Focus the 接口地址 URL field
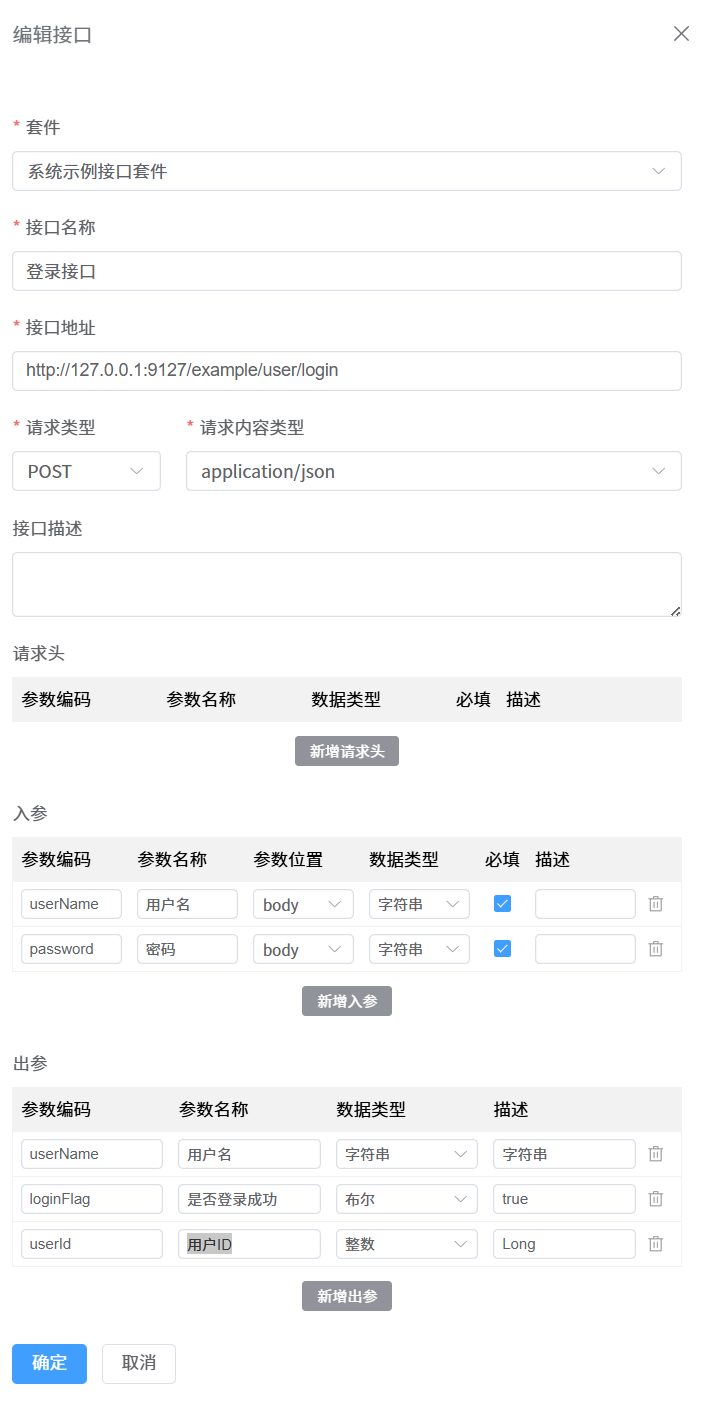The image size is (704, 1423). click(347, 371)
